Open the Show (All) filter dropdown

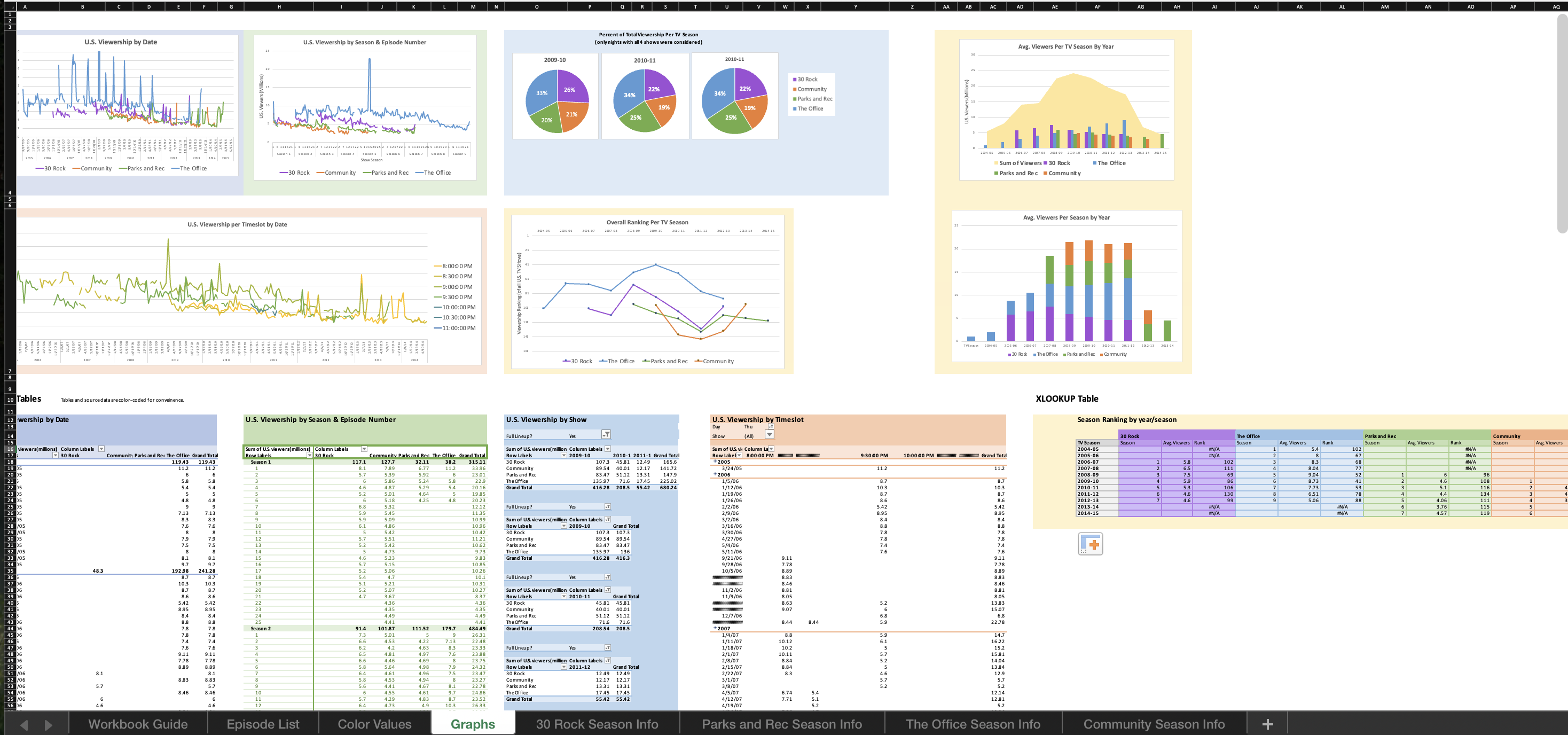(770, 435)
